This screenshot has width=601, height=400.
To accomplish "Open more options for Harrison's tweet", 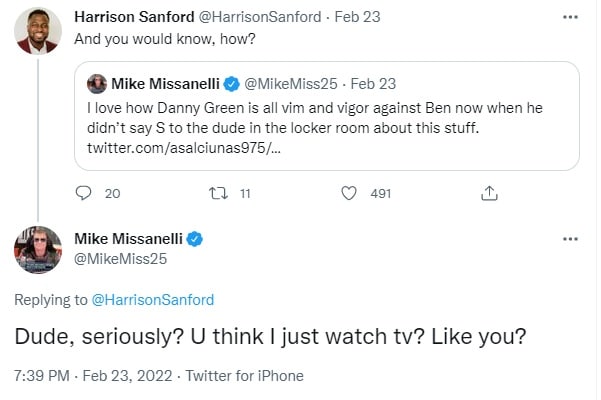I will tap(570, 18).
